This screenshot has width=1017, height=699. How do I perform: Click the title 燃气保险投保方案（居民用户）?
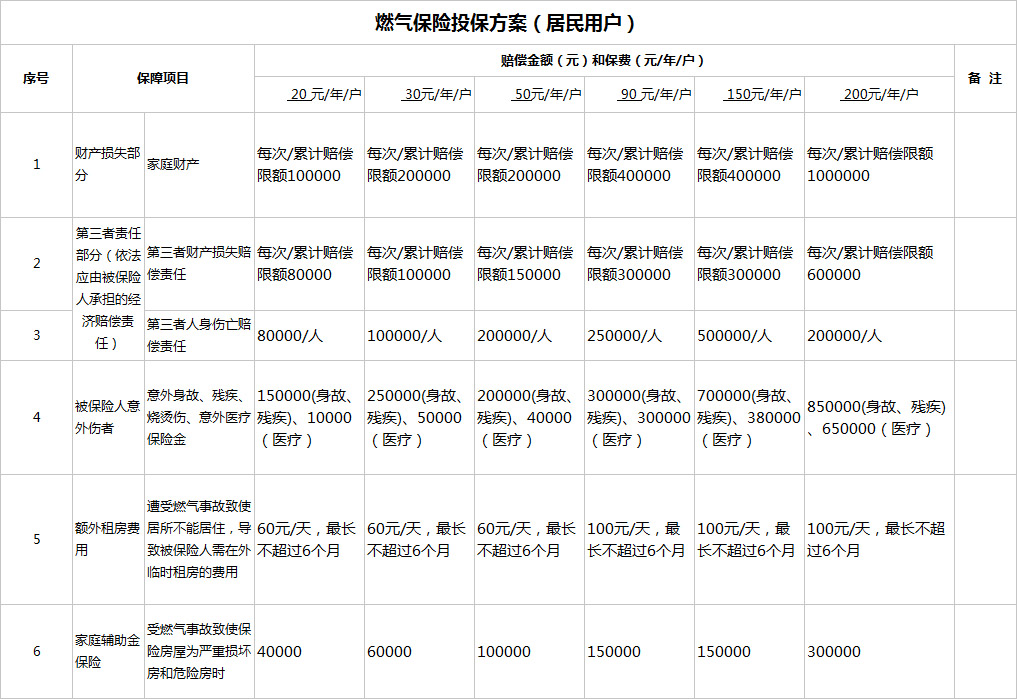[504, 23]
